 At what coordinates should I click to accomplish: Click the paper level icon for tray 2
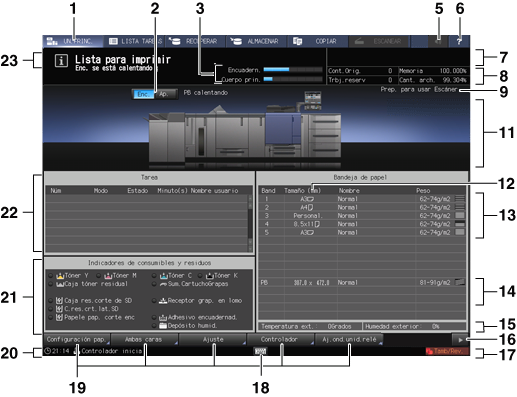460,207
